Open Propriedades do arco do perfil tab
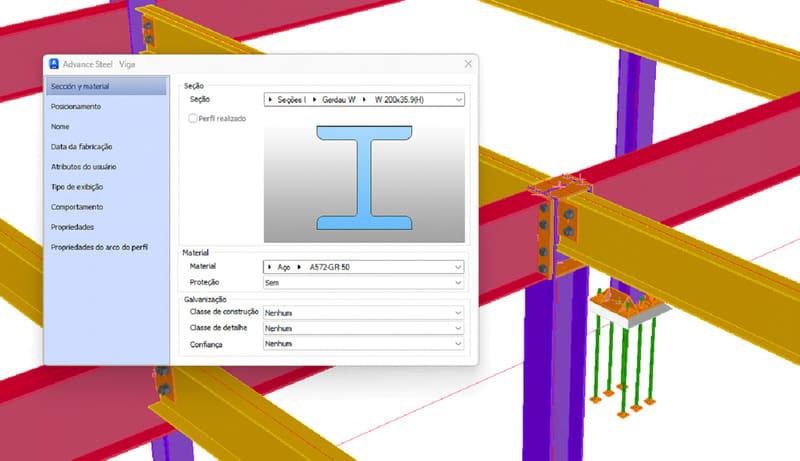This screenshot has width=800, height=461. pos(99,247)
